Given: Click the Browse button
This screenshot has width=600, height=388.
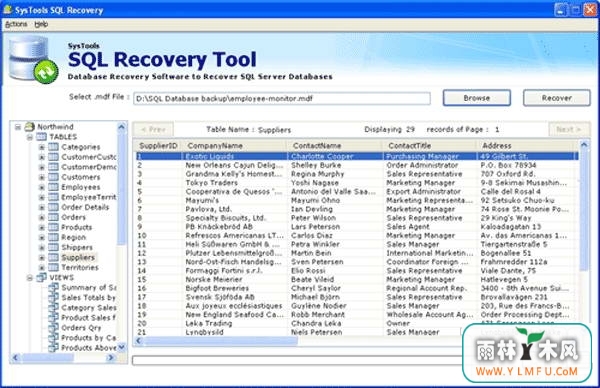Looking at the screenshot, I should [476, 98].
